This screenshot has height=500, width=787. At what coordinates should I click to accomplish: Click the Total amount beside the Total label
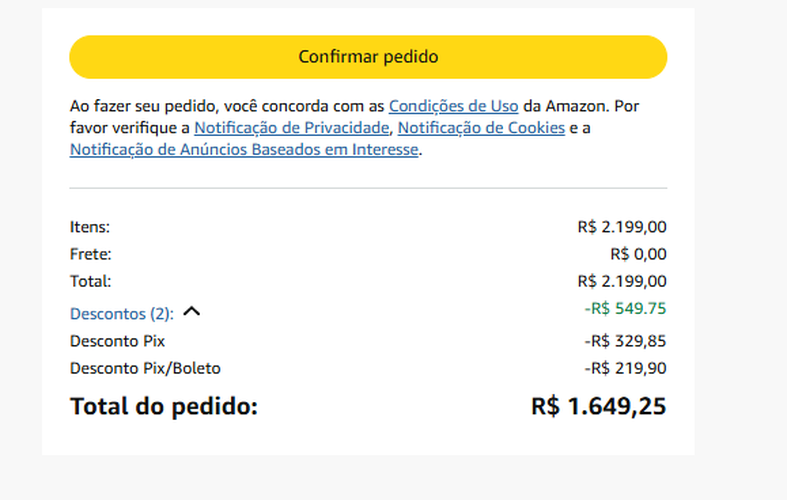tap(622, 281)
